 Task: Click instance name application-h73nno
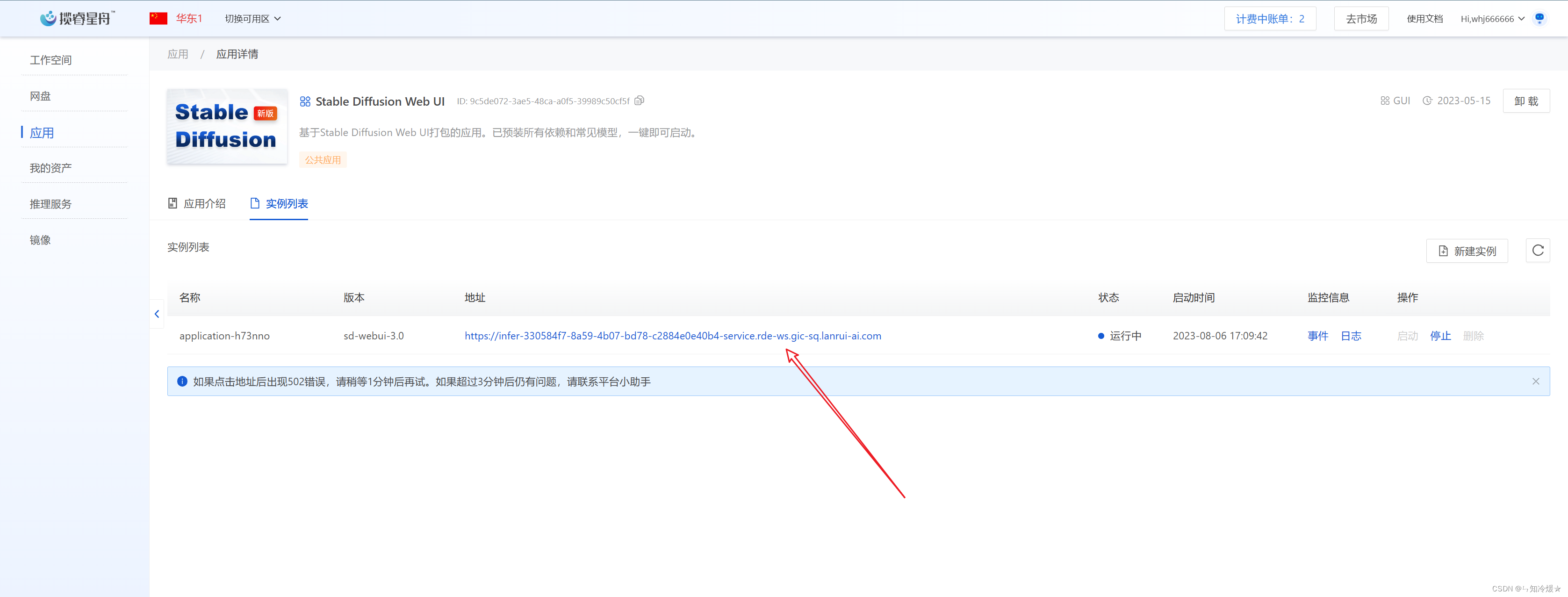point(224,335)
